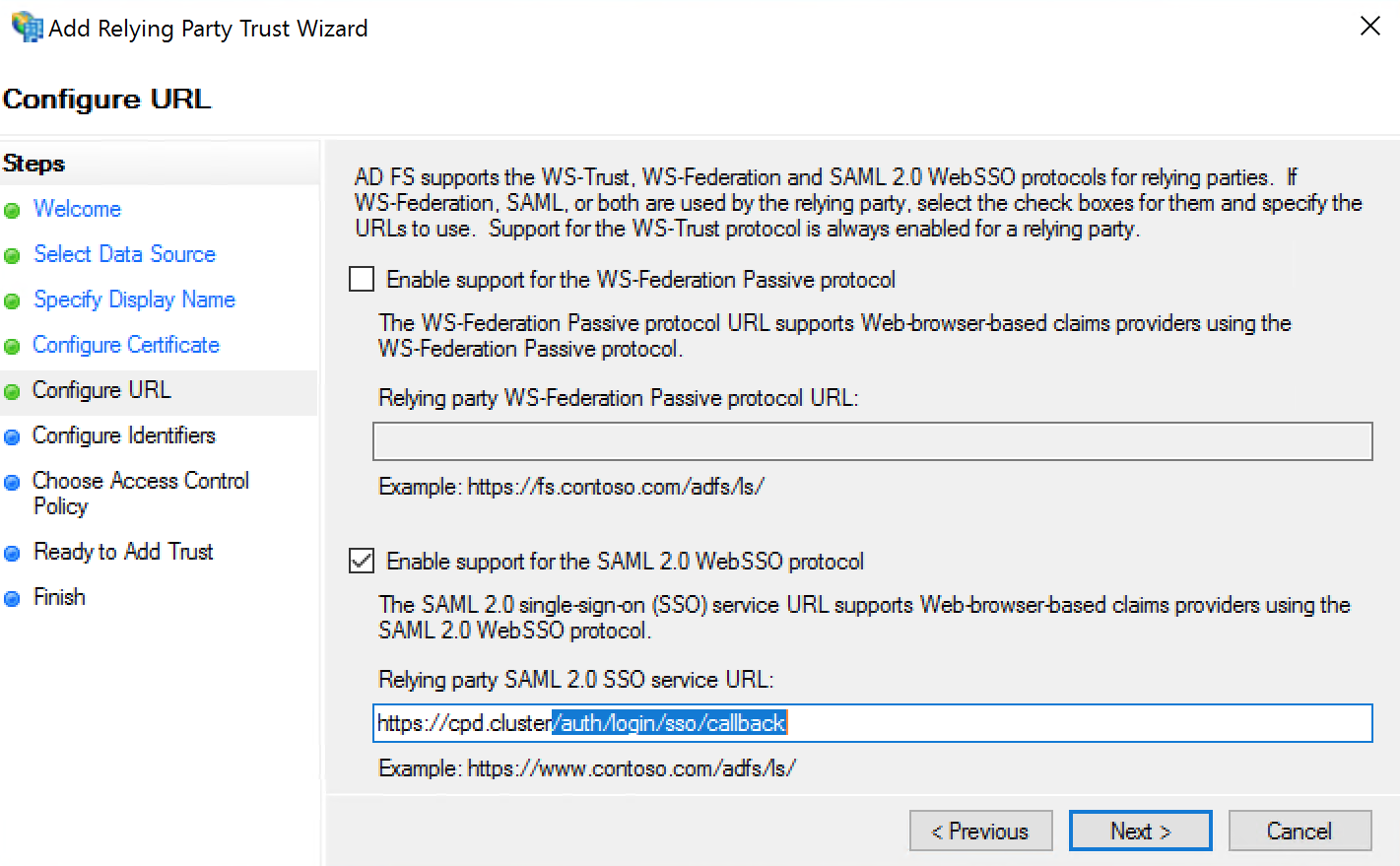Click the green bullet beside Welcome
The height and width of the screenshot is (866, 1400).
pyautogui.click(x=12, y=211)
